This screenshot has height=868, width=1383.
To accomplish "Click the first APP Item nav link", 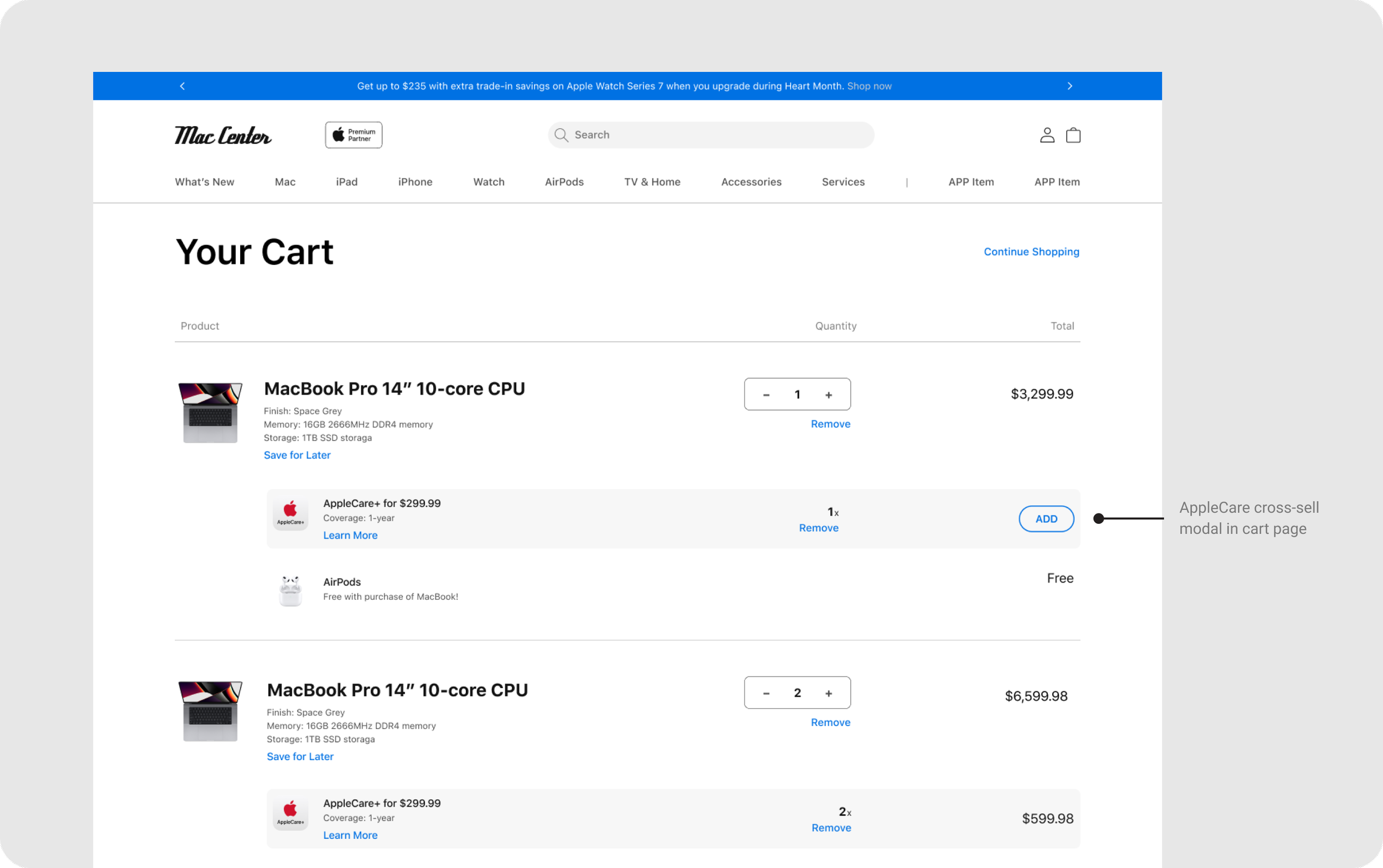I will coord(971,182).
